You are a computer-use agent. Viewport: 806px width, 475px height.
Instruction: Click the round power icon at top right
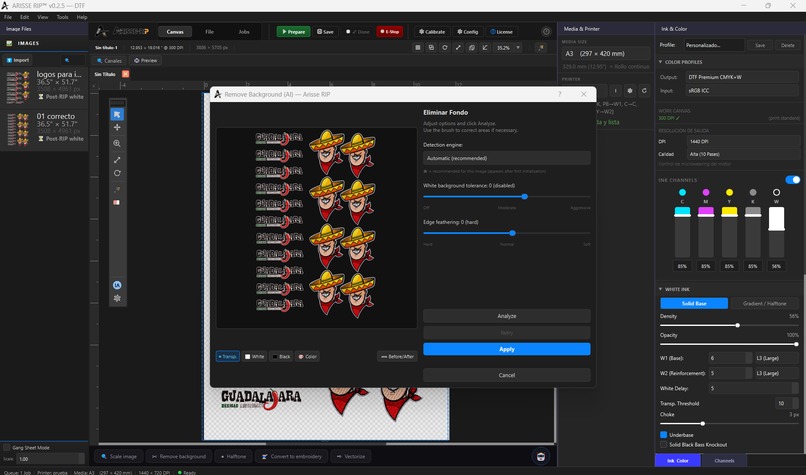546,31
